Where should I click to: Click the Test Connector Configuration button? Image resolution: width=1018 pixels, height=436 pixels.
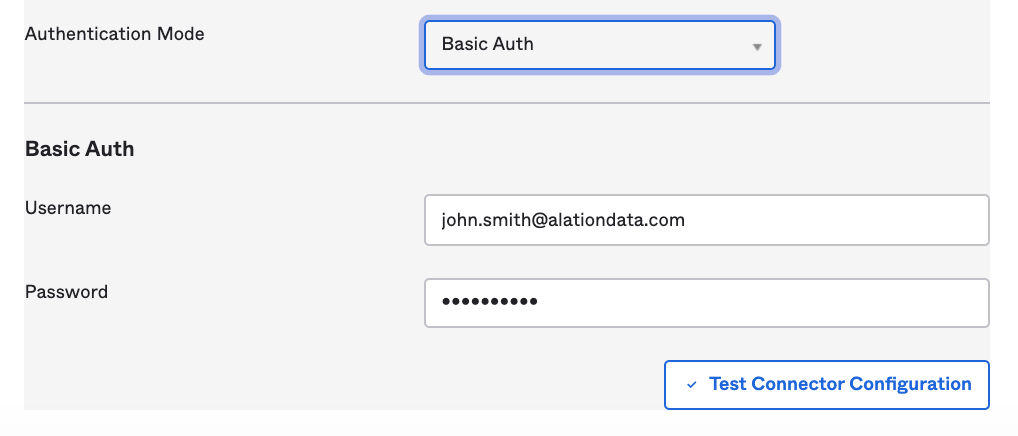(x=826, y=385)
